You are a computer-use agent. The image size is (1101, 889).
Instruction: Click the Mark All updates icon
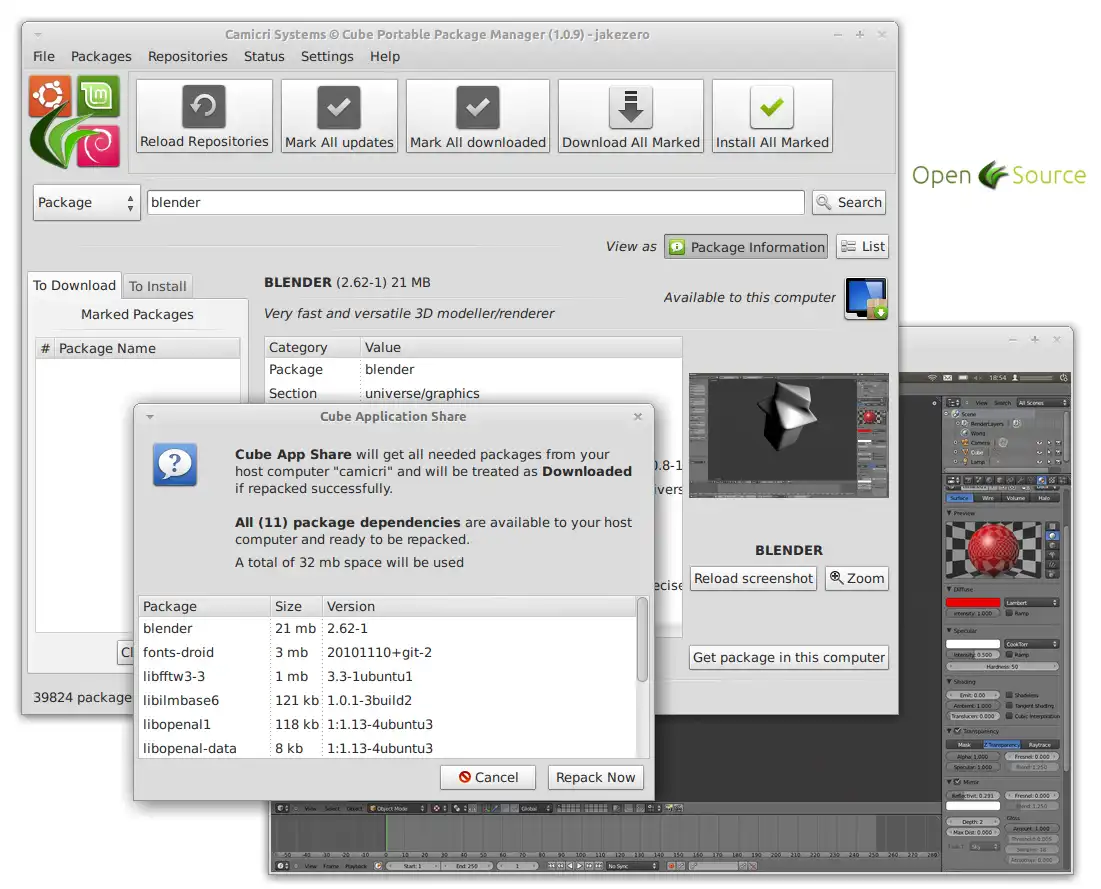tap(338, 107)
